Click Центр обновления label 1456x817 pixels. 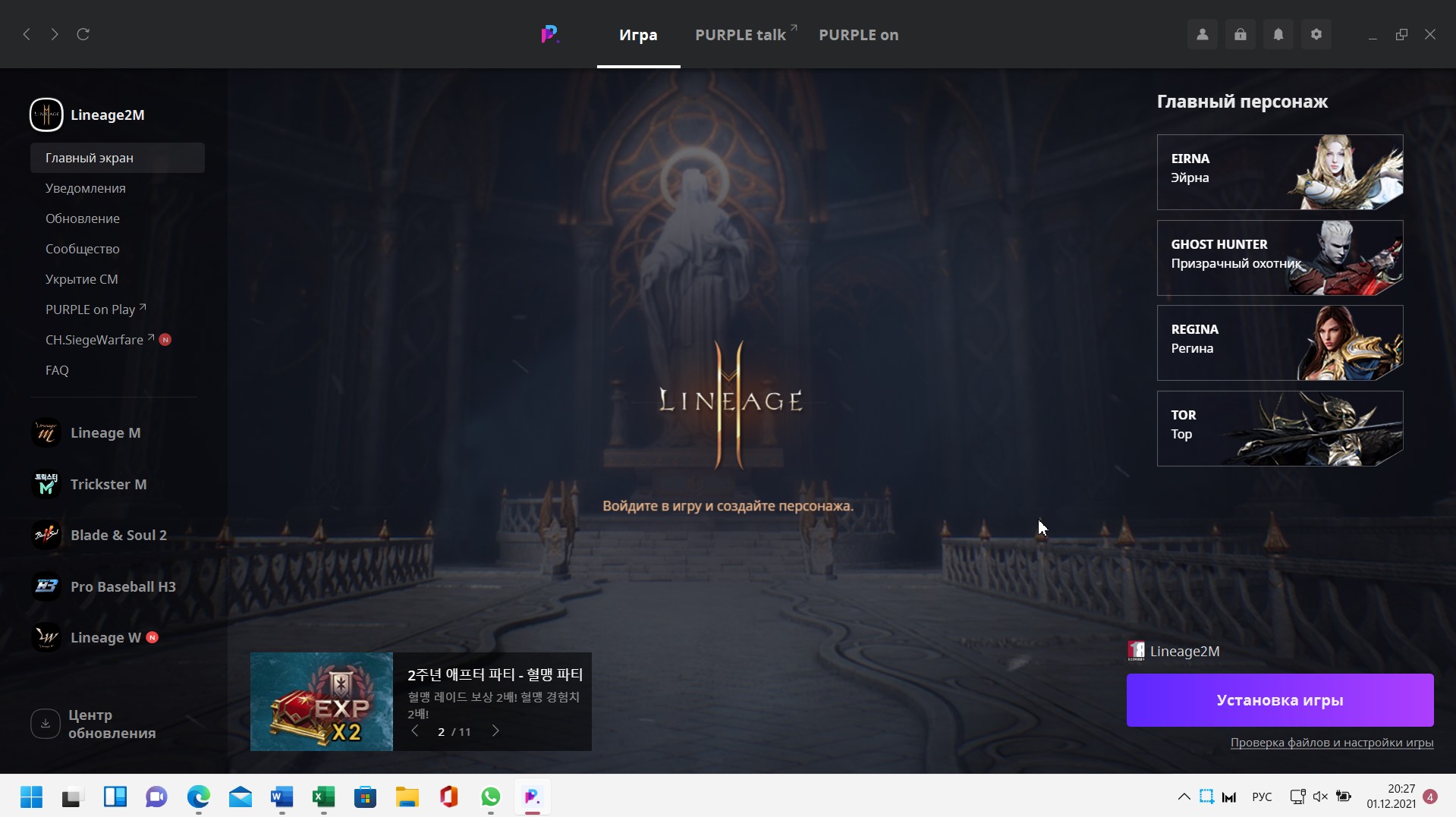112,724
